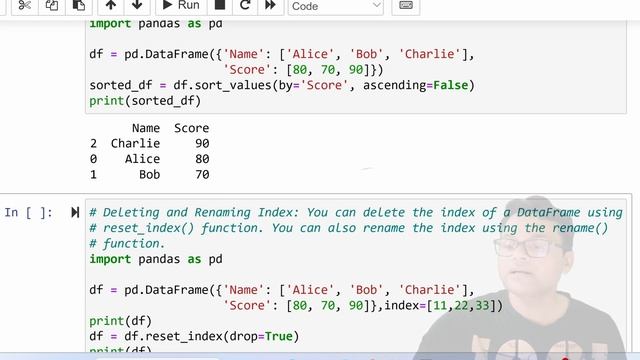The image size is (640, 360).
Task: Click import pandas line in second cell
Action: pos(156,259)
